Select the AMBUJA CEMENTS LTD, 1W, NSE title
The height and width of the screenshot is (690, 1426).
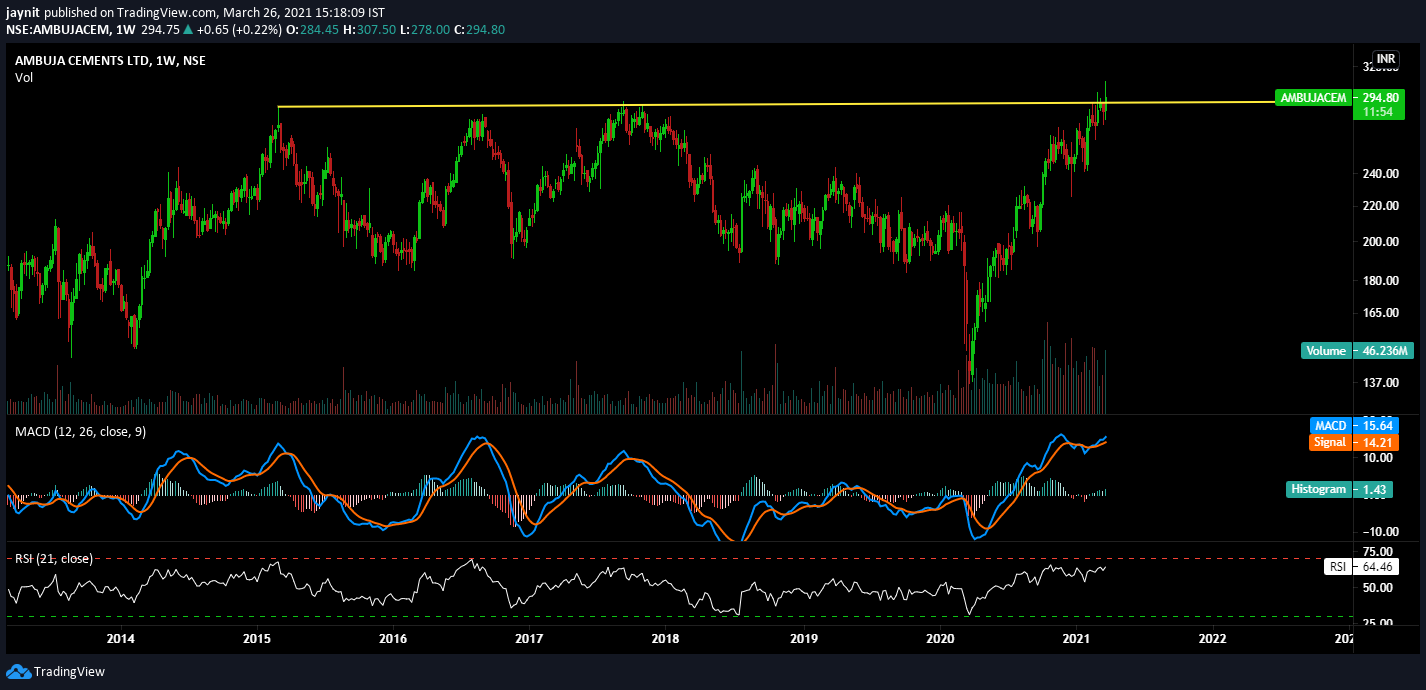pyautogui.click(x=110, y=61)
